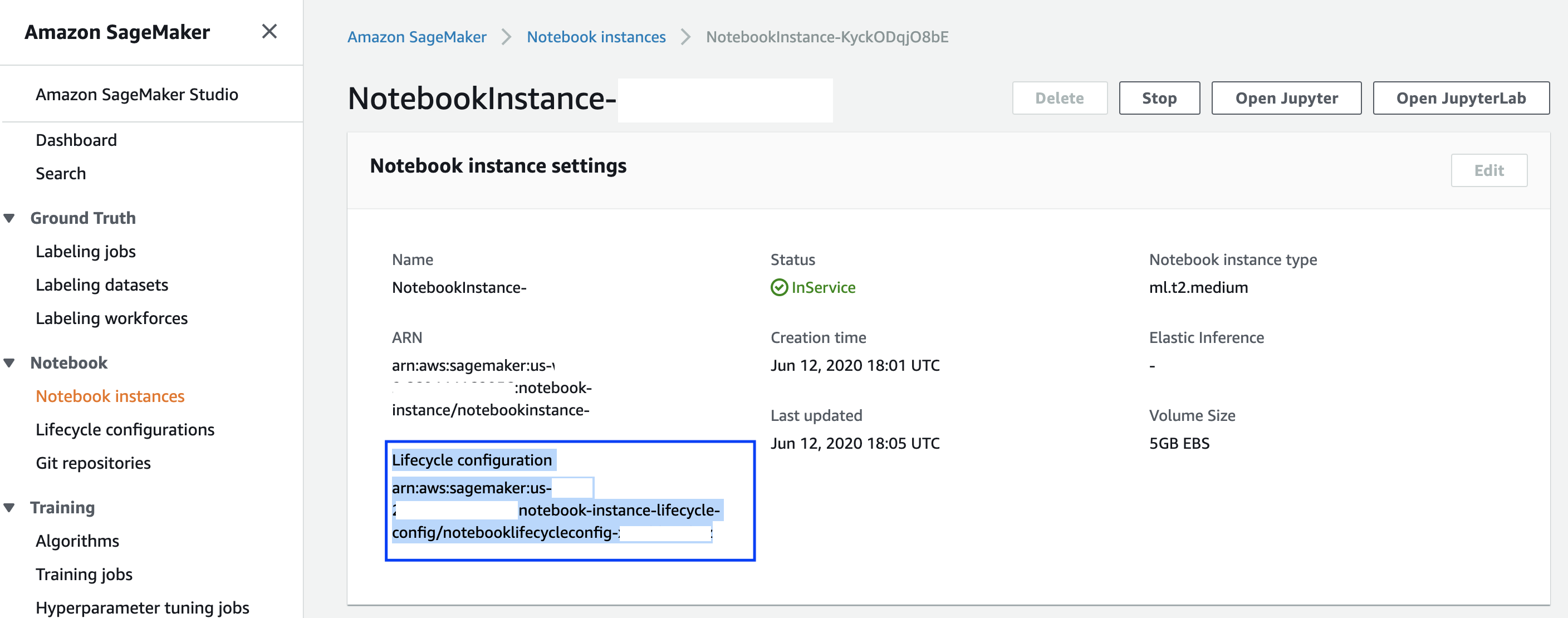1568x618 pixels.
Task: Click the chevron after Notebook instances breadcrumb
Action: (685, 37)
